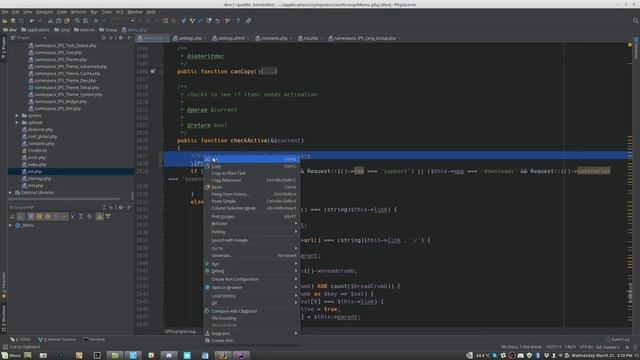Open the VCS menu

click(119, 12)
